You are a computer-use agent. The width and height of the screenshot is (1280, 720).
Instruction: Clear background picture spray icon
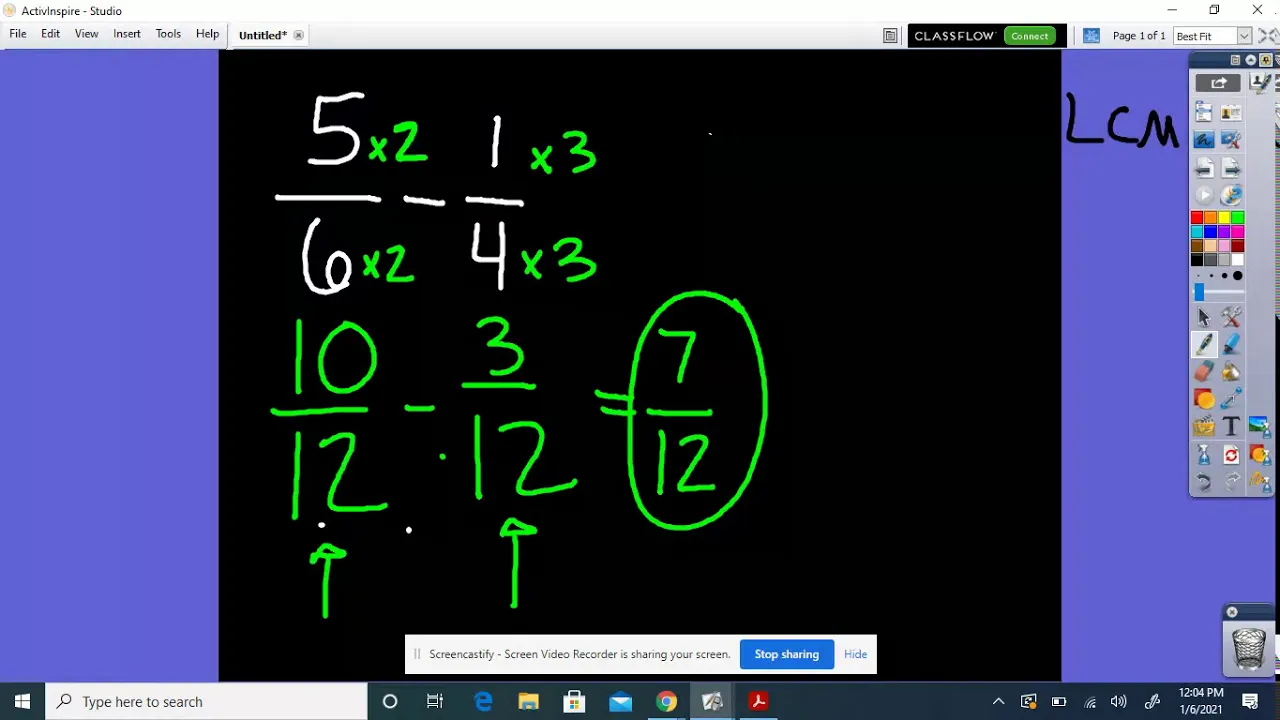click(1259, 427)
